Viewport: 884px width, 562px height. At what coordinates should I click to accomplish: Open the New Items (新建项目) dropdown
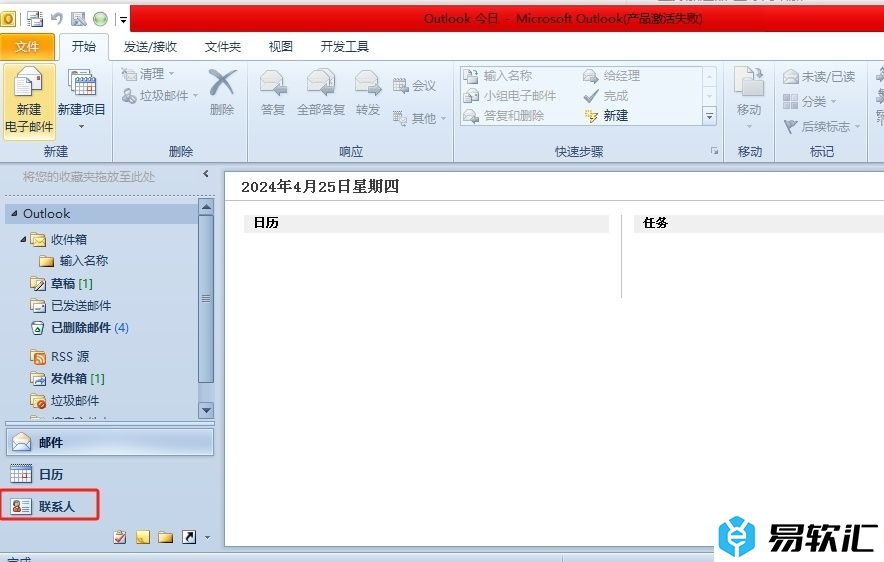[x=82, y=100]
